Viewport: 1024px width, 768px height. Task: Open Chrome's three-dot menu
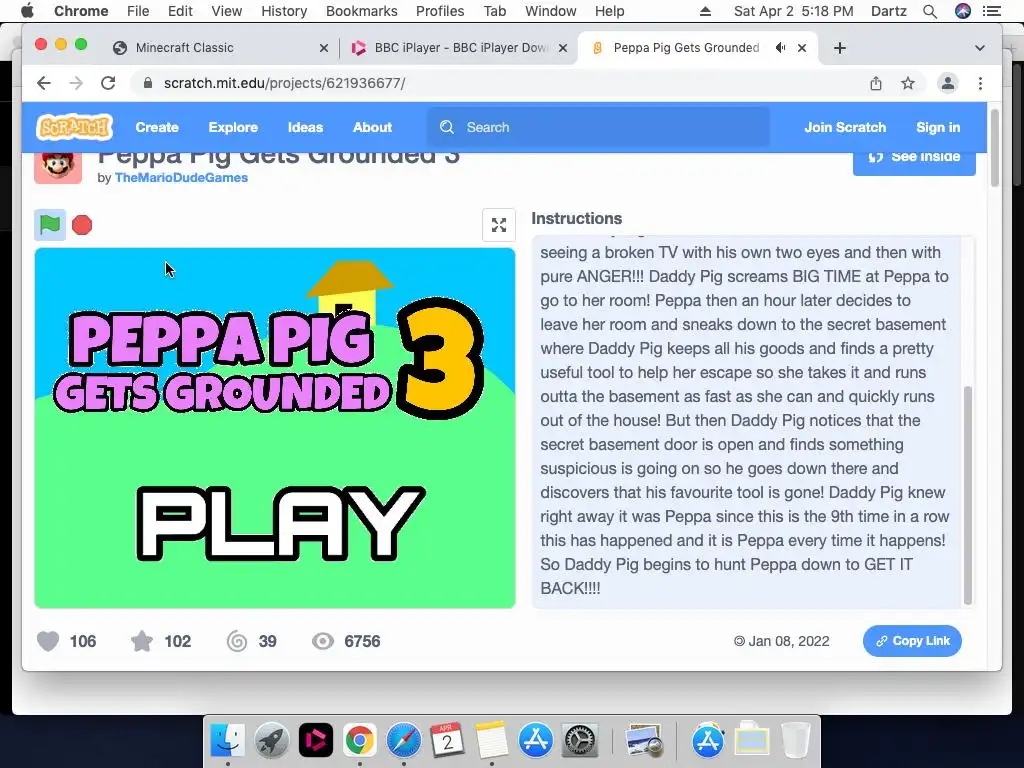[x=980, y=83]
